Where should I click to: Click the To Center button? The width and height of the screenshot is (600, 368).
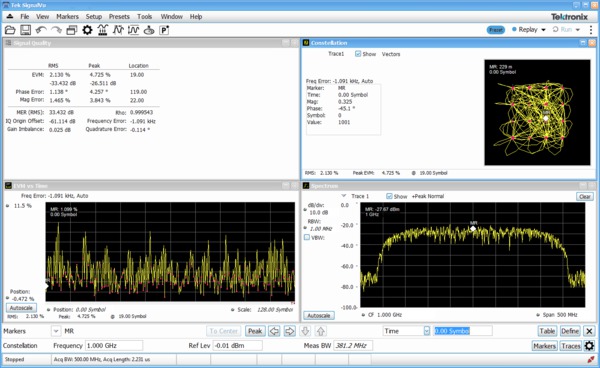[224, 331]
